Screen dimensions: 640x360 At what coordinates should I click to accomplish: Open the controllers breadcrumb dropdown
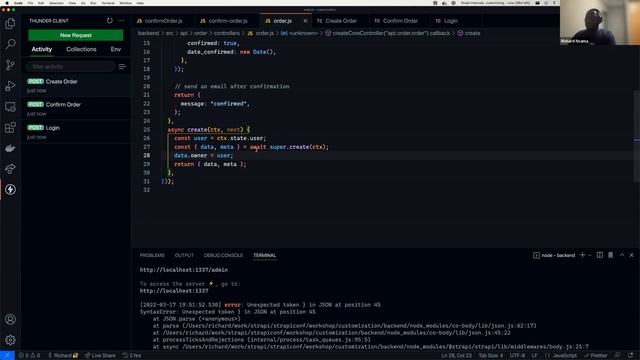(227, 33)
